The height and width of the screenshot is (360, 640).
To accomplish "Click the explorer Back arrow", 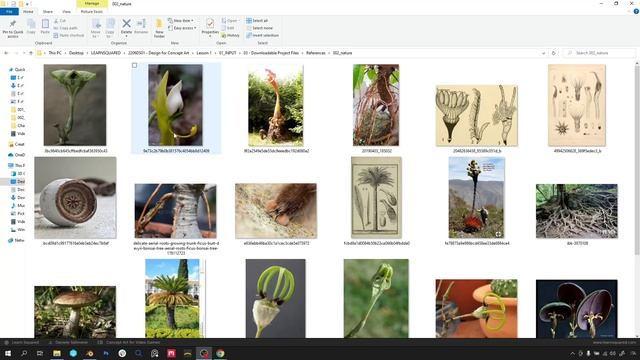I will 6,53.
